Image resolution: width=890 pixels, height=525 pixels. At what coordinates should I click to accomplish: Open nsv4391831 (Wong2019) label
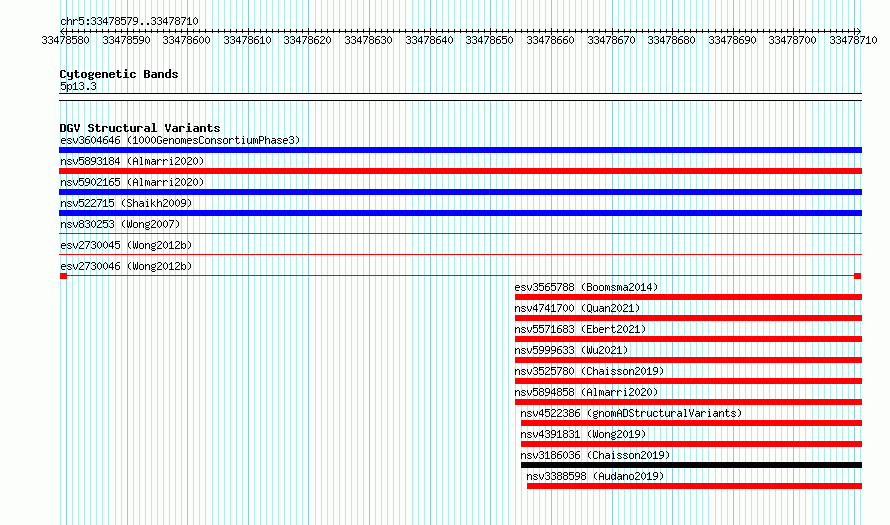coord(583,434)
